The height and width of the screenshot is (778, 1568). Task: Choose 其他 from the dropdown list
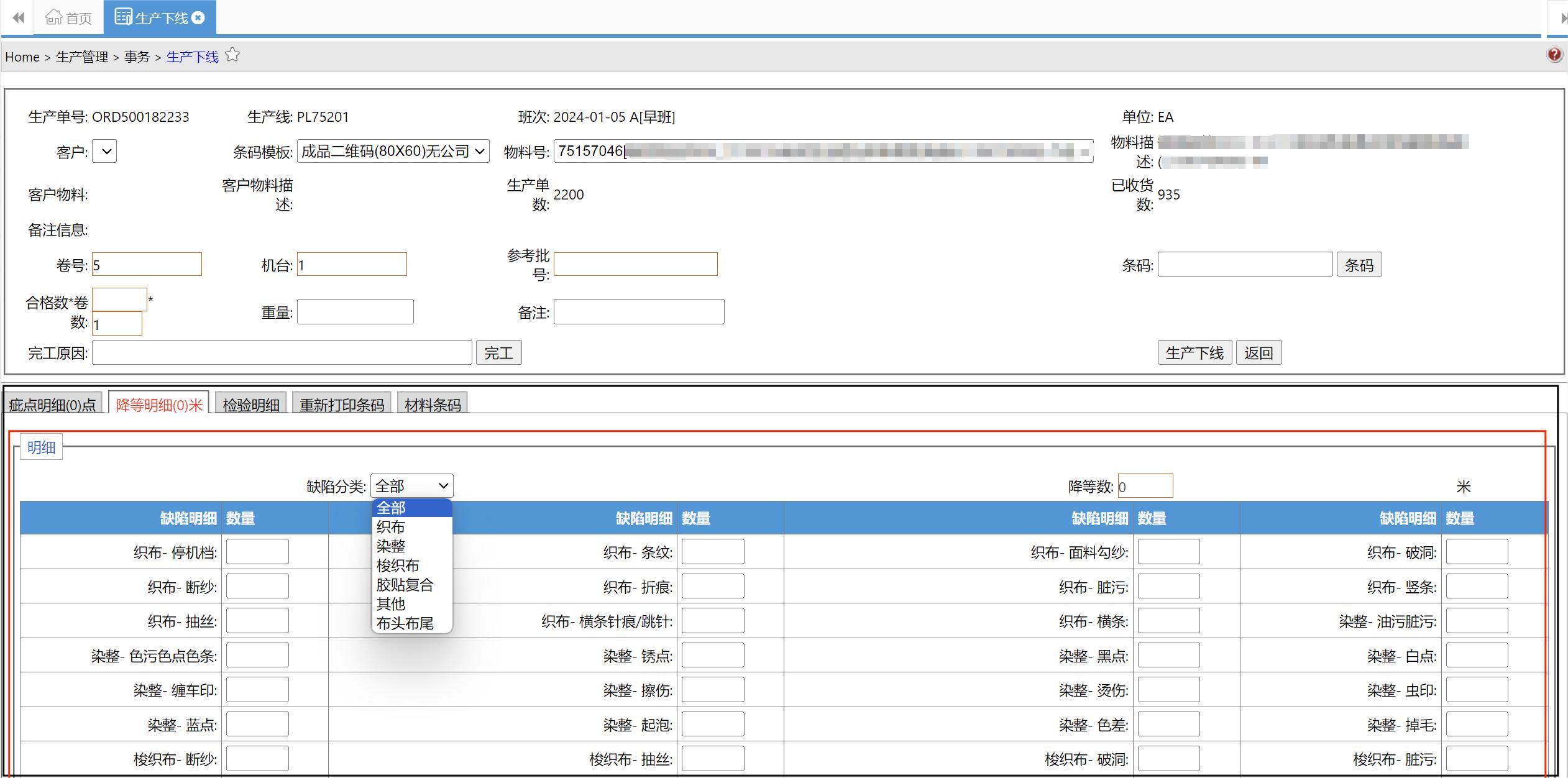411,604
